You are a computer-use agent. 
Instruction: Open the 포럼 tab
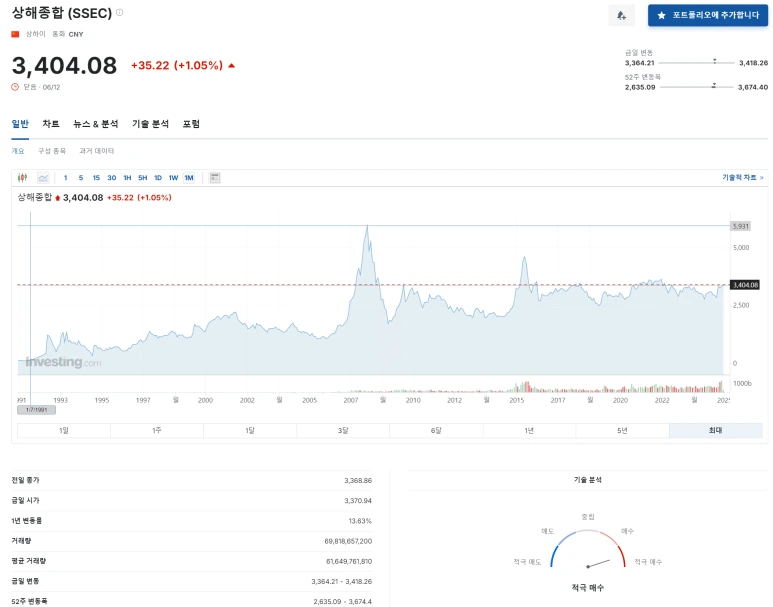pos(191,124)
